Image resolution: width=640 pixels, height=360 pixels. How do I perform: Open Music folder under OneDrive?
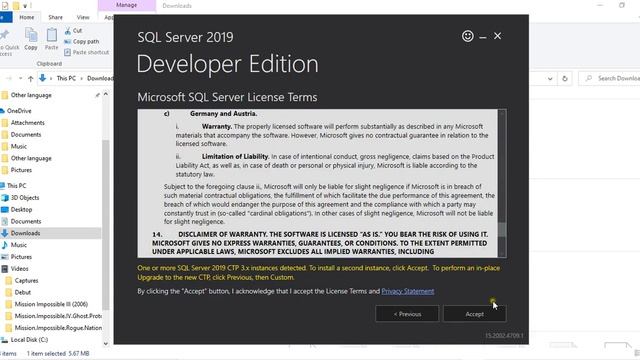point(18,146)
